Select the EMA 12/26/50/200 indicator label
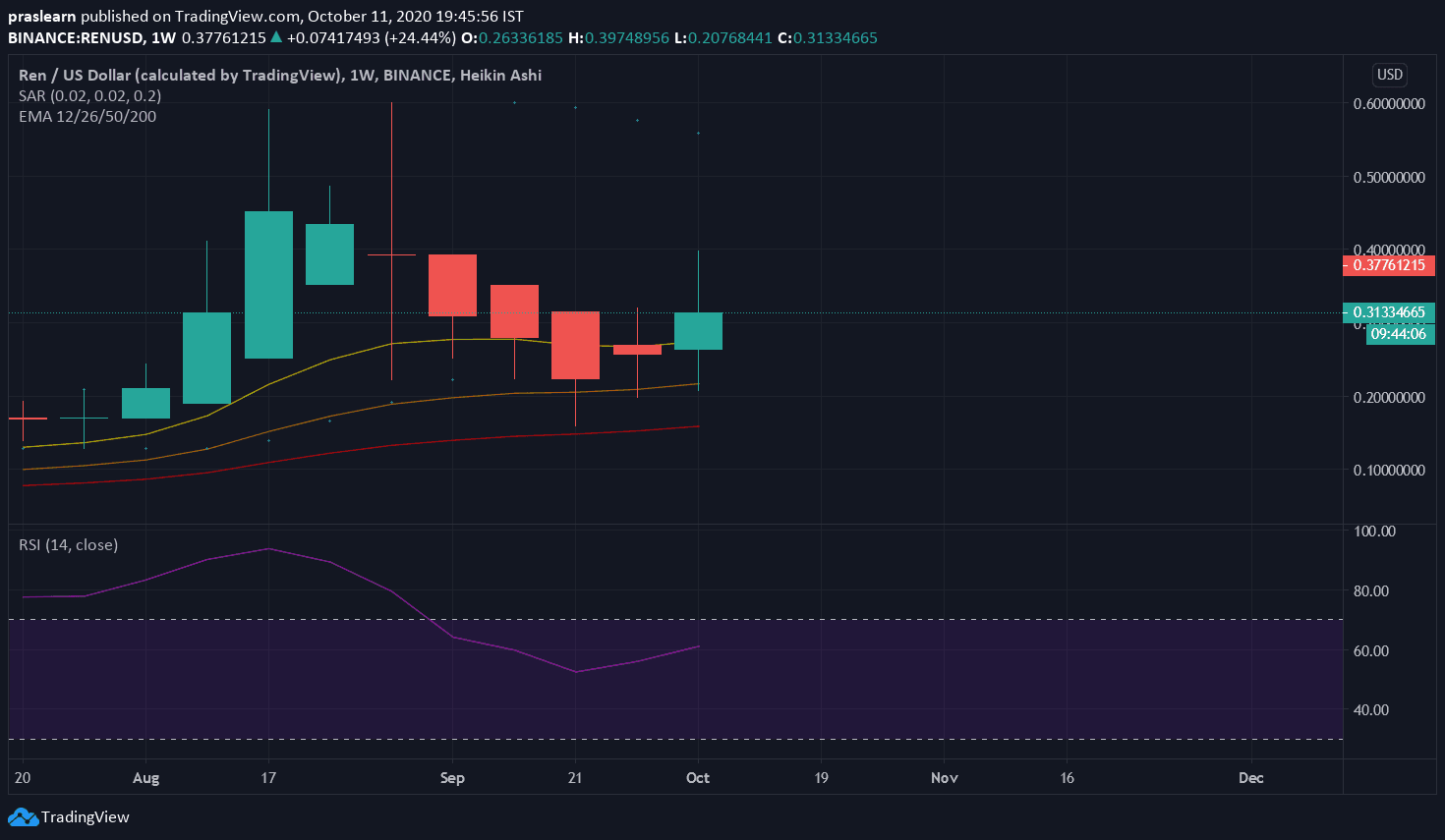 click(x=87, y=116)
